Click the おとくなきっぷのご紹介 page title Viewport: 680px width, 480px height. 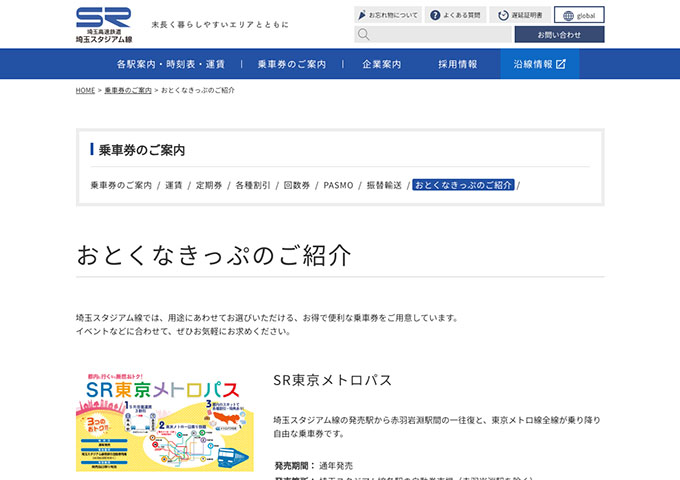pyautogui.click(x=213, y=255)
